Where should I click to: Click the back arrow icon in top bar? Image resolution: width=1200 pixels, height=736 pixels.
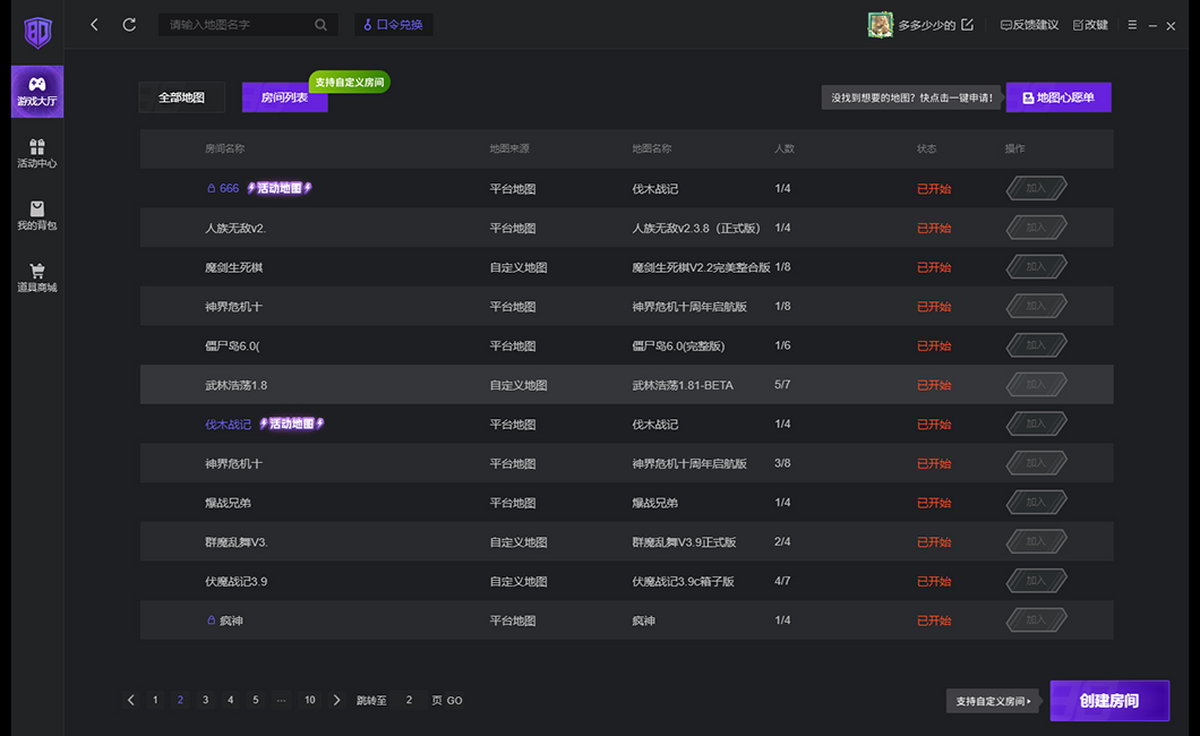94,25
